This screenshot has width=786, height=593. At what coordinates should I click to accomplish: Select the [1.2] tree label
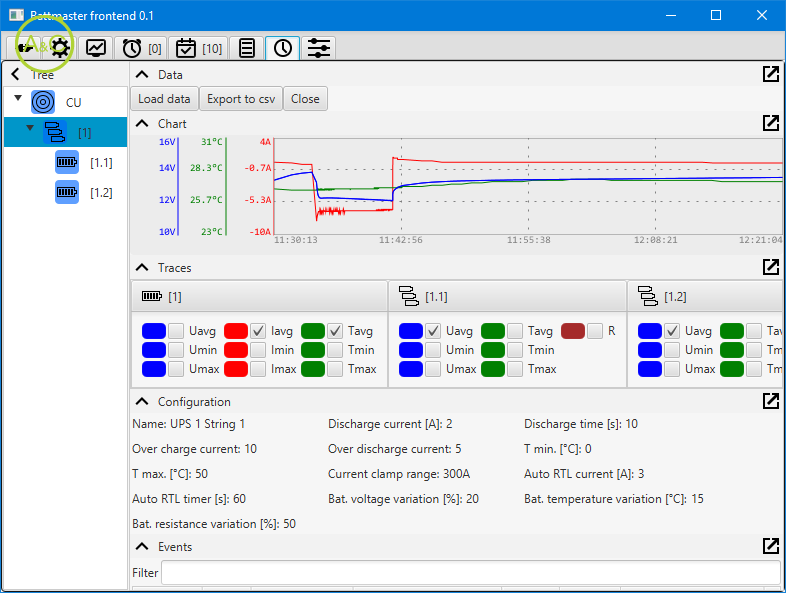pos(101,193)
